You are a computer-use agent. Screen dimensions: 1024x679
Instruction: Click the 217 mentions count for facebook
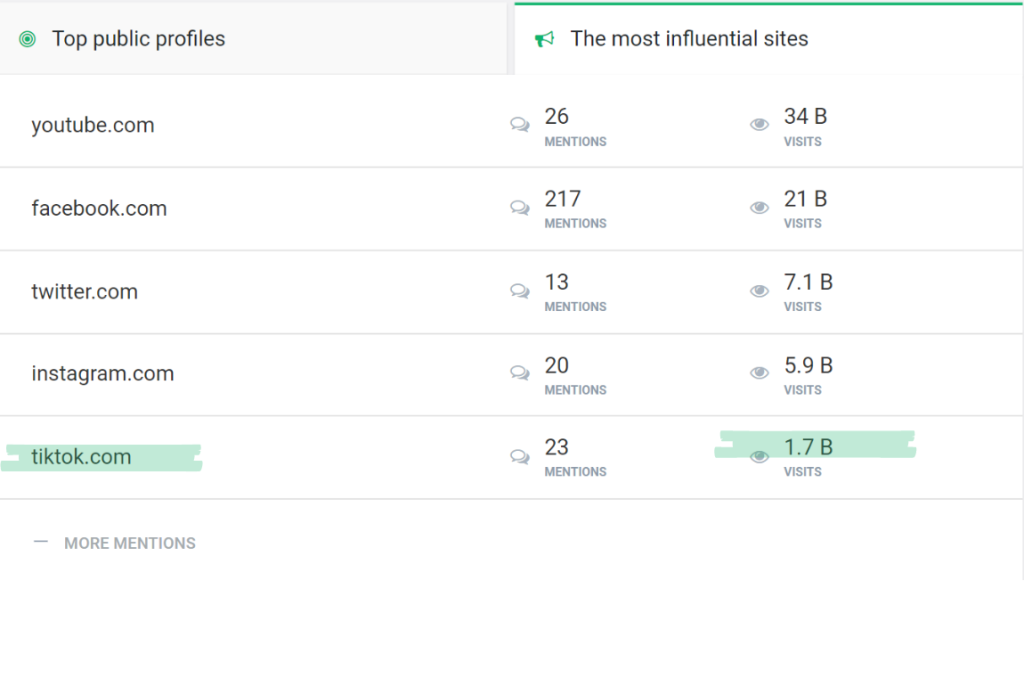pos(563,199)
